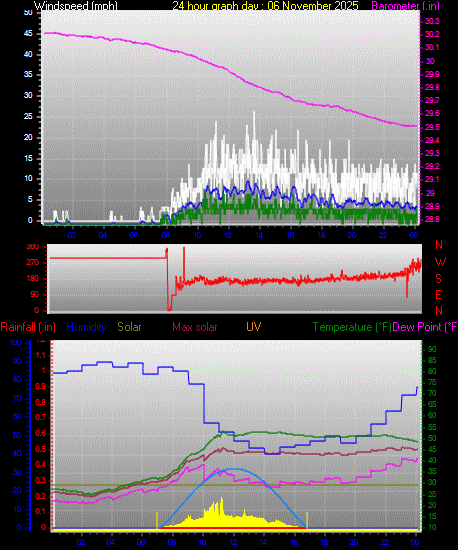The width and height of the screenshot is (458, 550).
Task: Click '270' on the wind direction axis
Action: pyautogui.click(x=33, y=263)
